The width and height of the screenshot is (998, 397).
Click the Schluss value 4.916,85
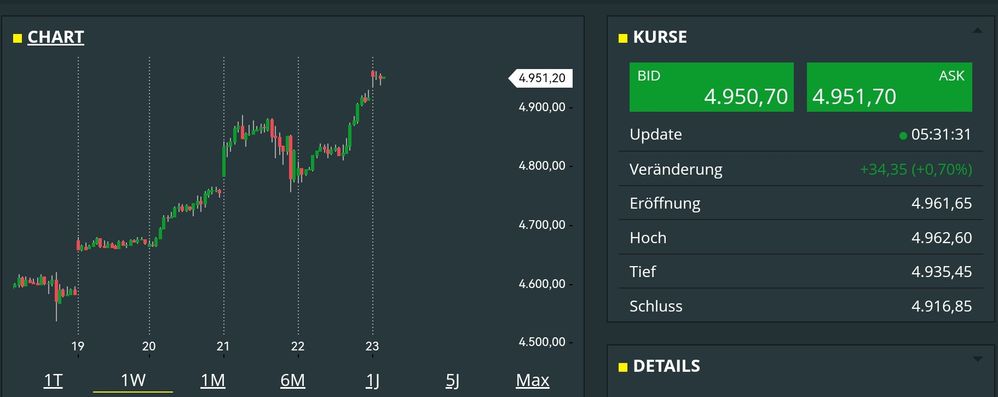point(942,306)
